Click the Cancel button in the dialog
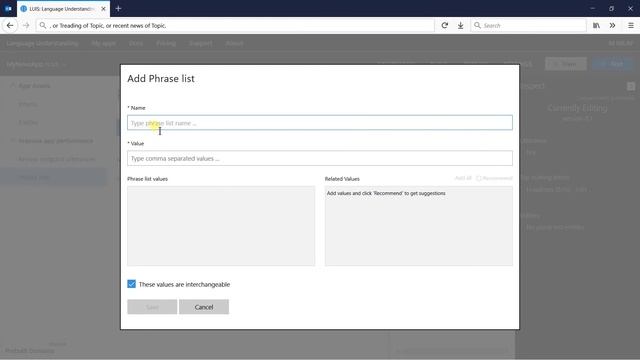The height and width of the screenshot is (360, 640). [x=204, y=307]
